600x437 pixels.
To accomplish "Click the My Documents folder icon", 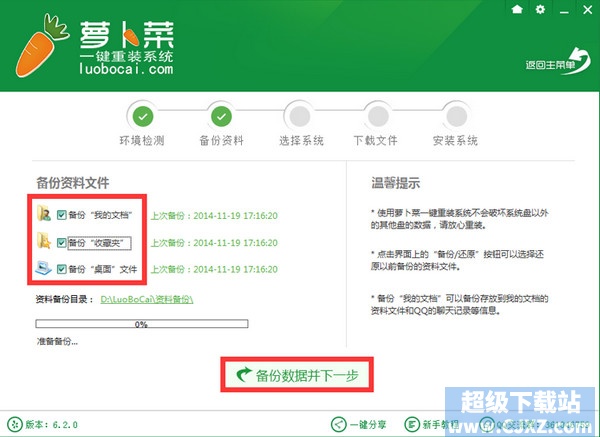I will pyautogui.click(x=44, y=214).
